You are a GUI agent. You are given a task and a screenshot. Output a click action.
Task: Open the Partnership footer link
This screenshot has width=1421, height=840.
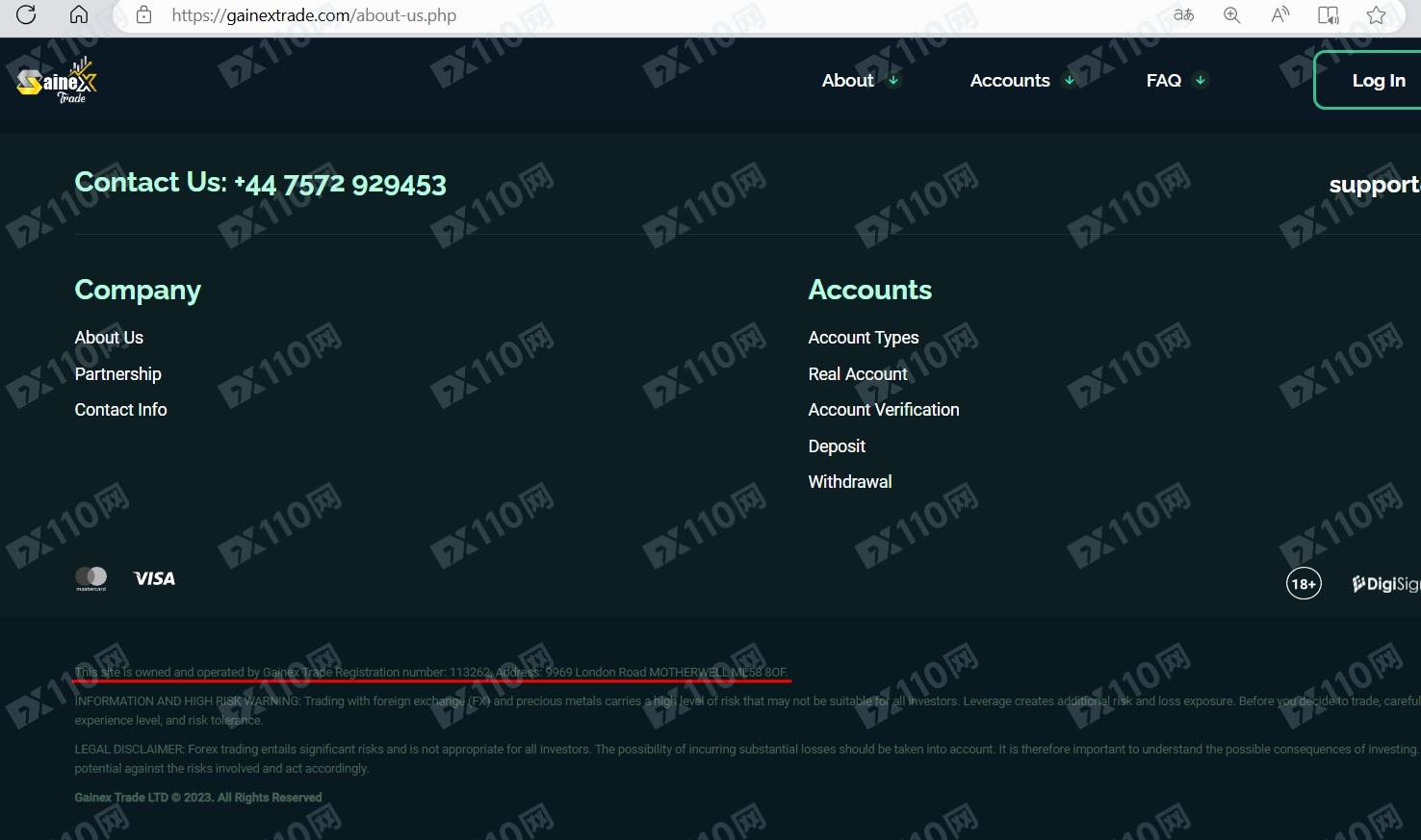(118, 374)
